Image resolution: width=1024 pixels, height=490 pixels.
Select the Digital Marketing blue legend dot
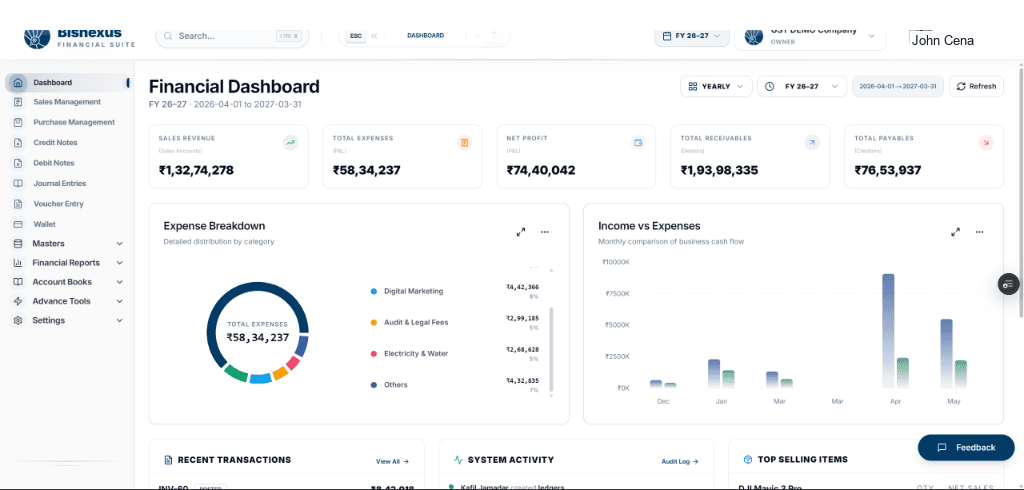(374, 291)
